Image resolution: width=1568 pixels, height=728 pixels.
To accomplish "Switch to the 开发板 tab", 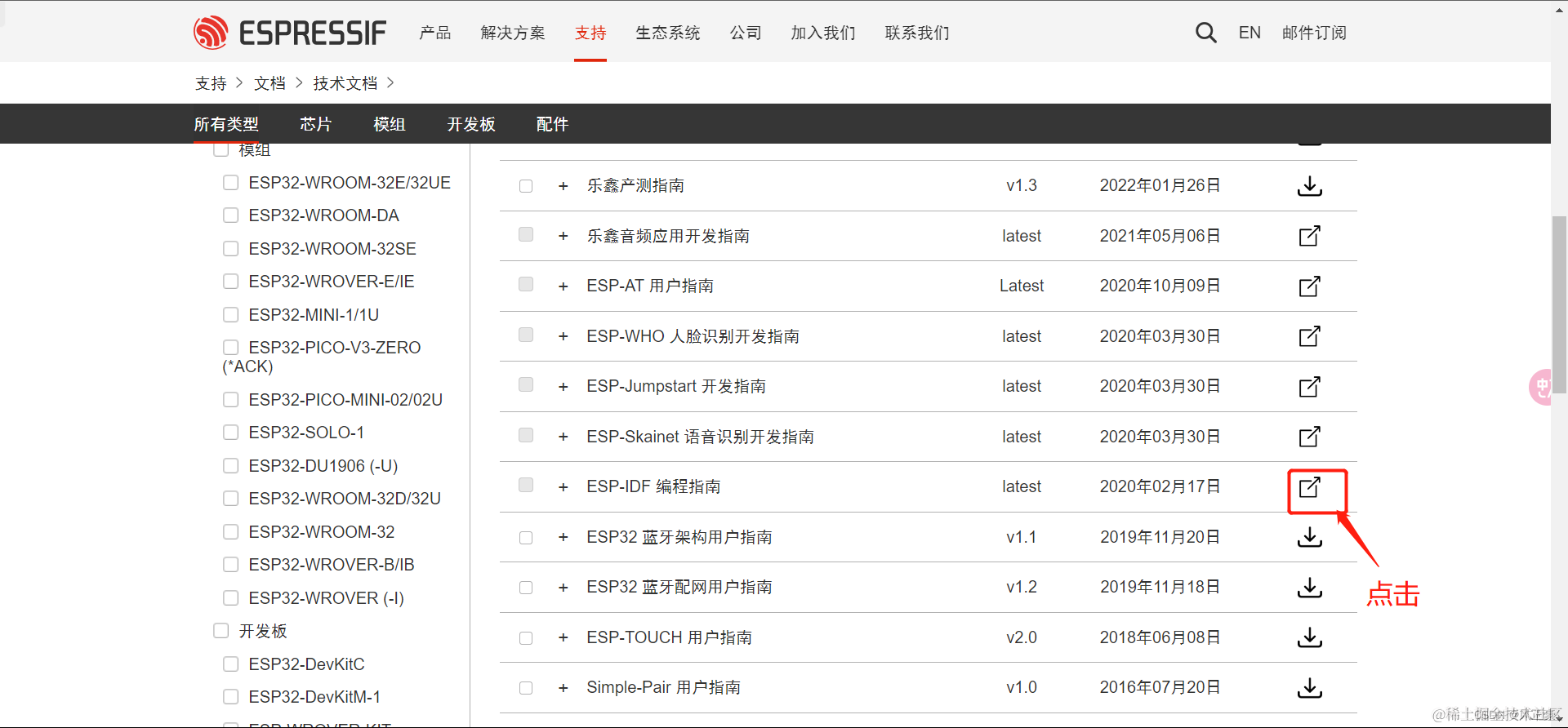I will [x=471, y=124].
